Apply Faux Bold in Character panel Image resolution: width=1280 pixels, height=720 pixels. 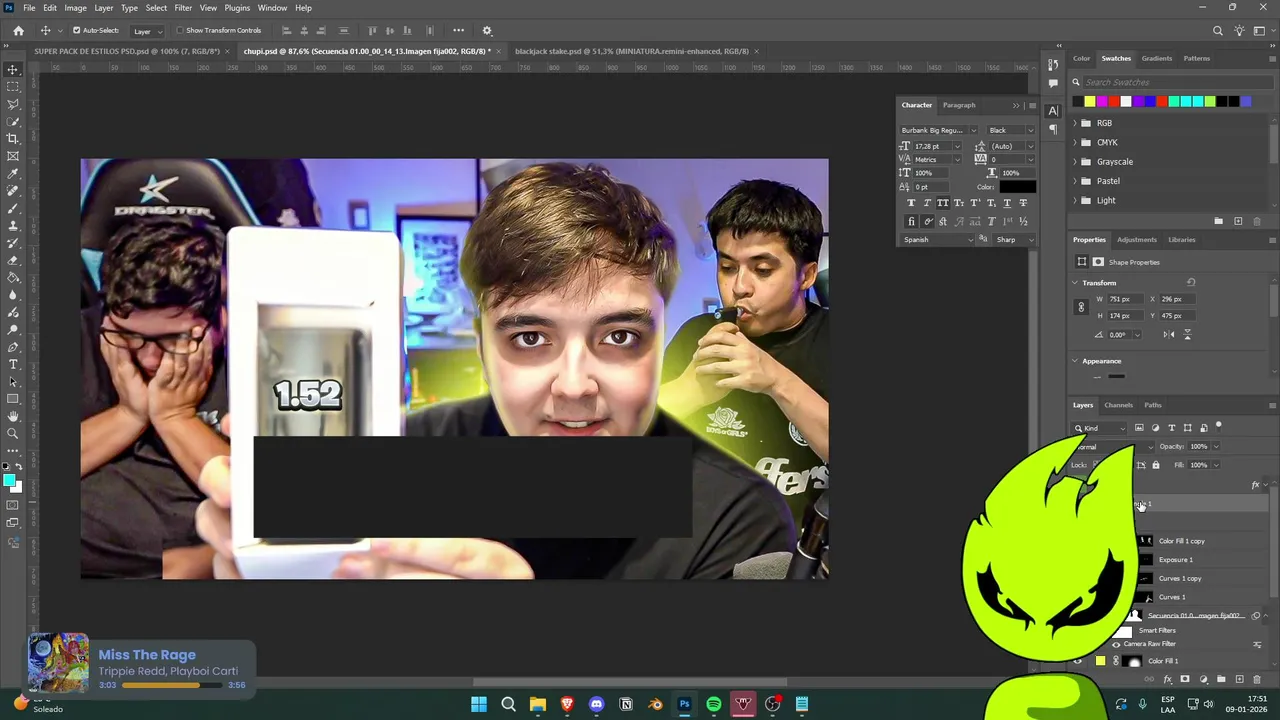[x=911, y=203]
